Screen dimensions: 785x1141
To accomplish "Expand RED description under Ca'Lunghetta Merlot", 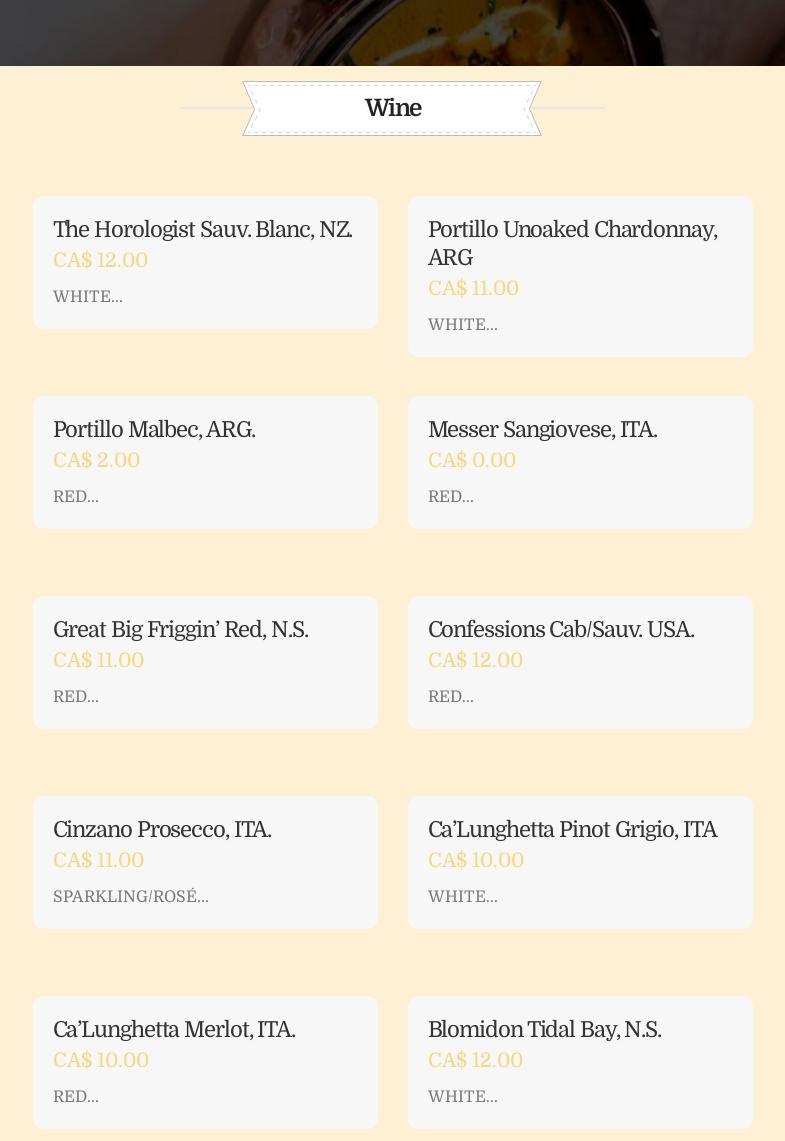I will pyautogui.click(x=76, y=1097).
